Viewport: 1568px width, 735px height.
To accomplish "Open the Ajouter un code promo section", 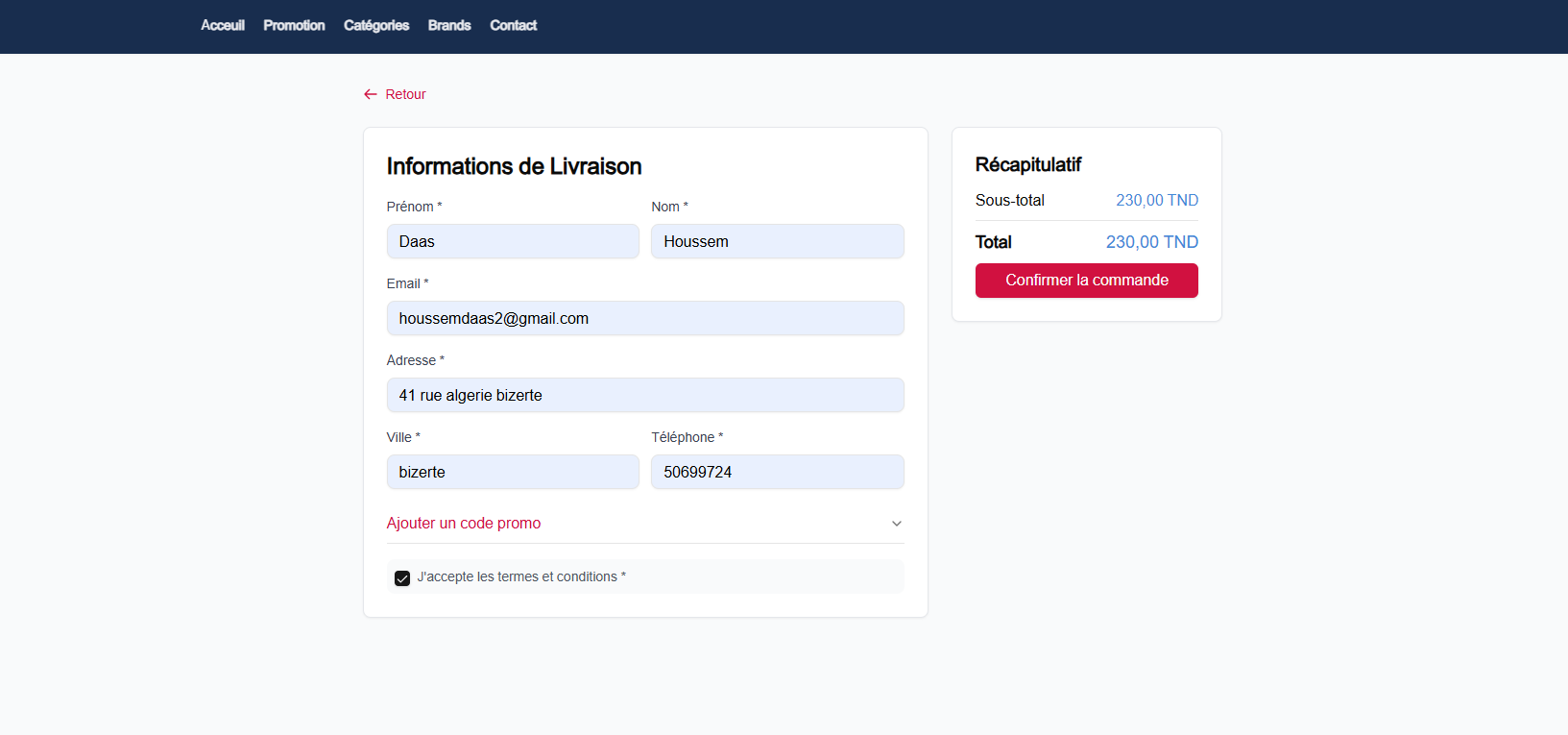I will [x=464, y=524].
